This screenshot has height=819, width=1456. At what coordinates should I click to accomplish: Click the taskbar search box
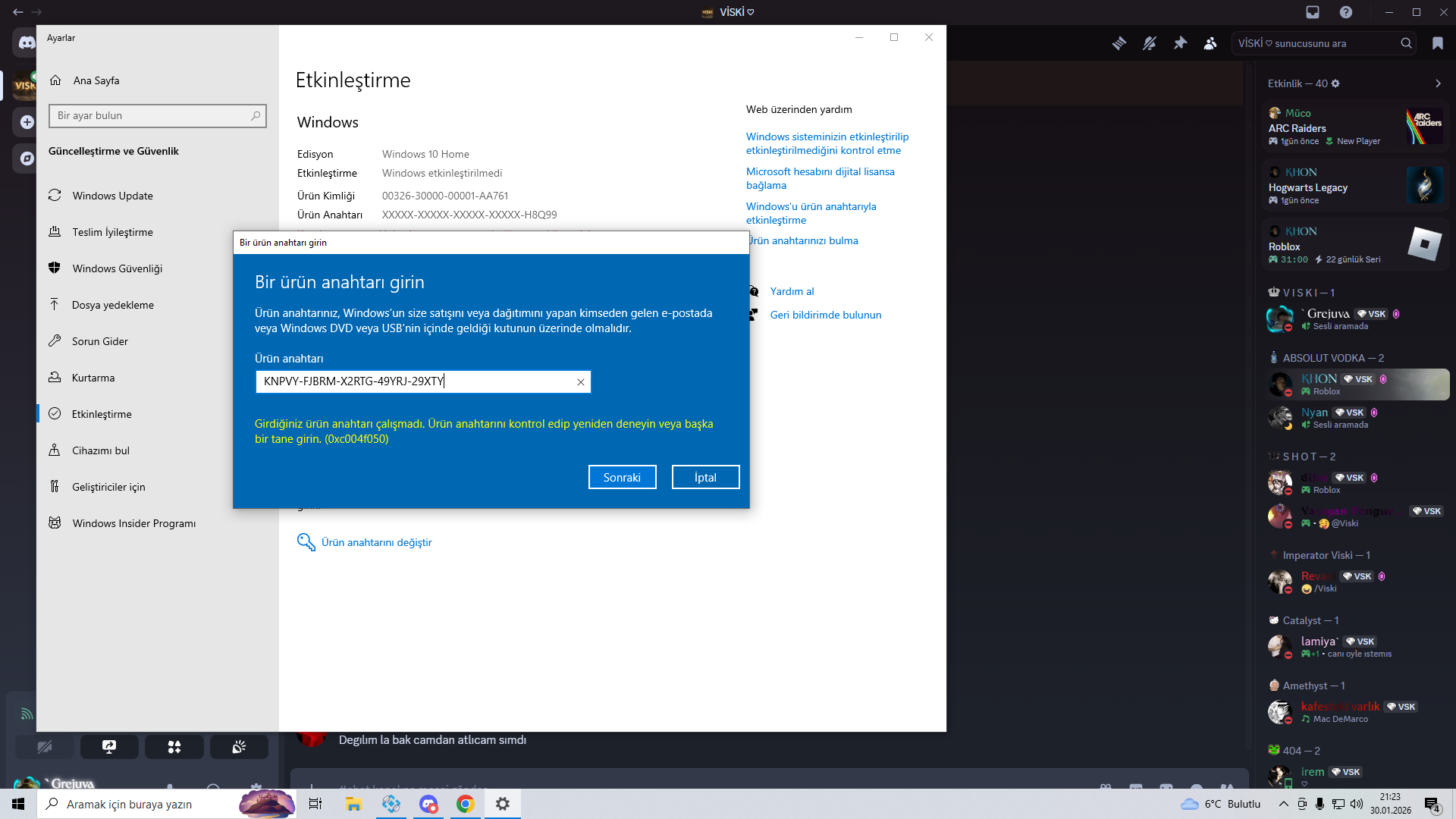pos(167,804)
